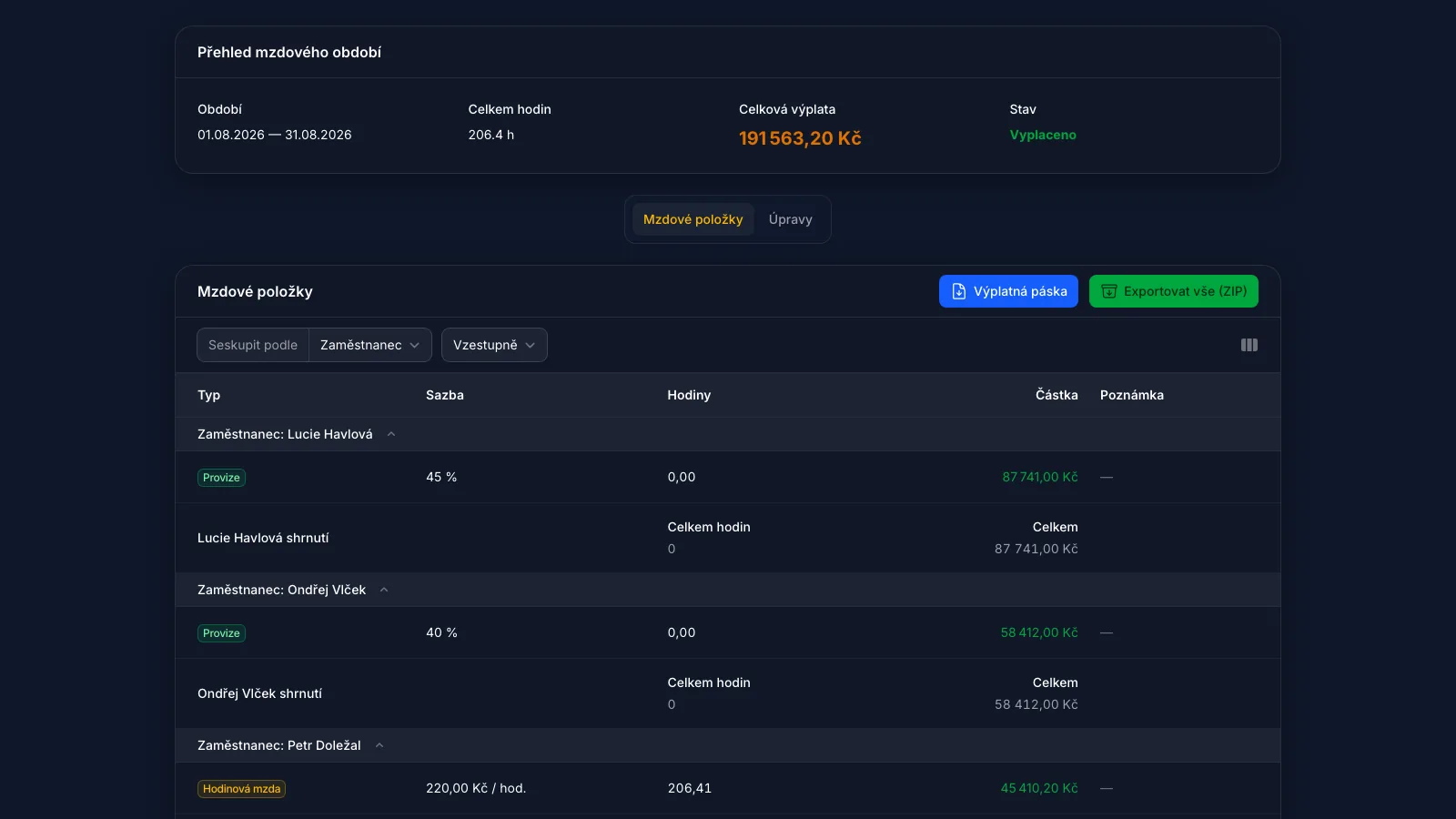Toggle column visibility icon in table toolbar
Viewport: 1456px width, 819px height.
1249,345
